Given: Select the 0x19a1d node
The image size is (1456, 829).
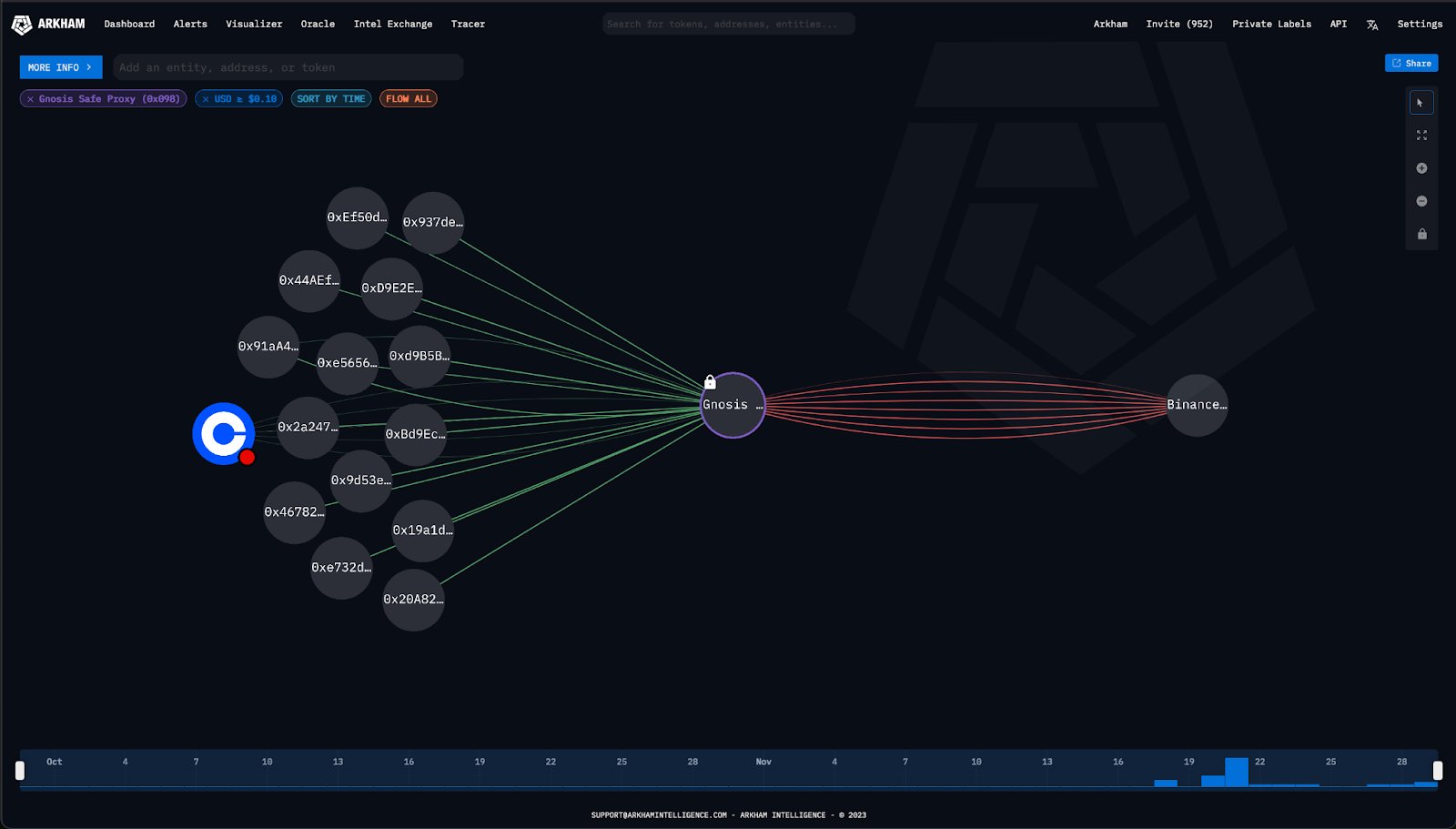Looking at the screenshot, I should pos(422,531).
